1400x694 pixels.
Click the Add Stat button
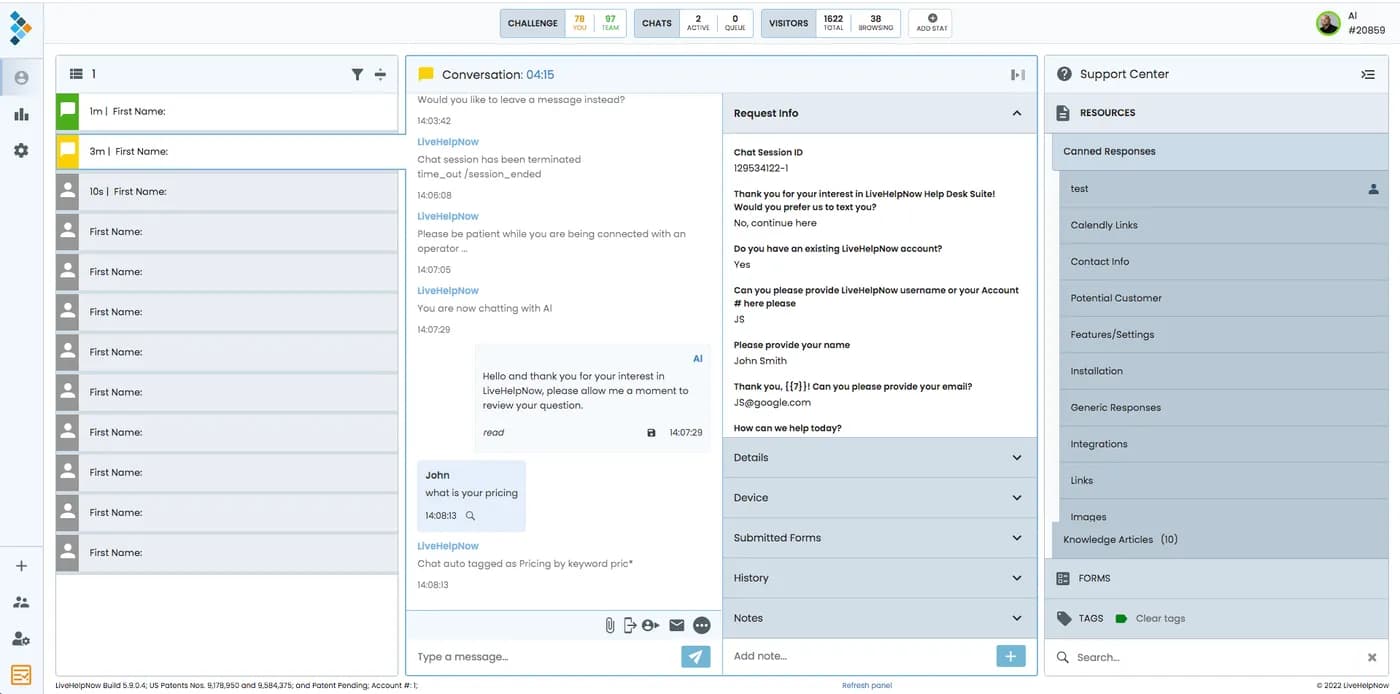(932, 23)
